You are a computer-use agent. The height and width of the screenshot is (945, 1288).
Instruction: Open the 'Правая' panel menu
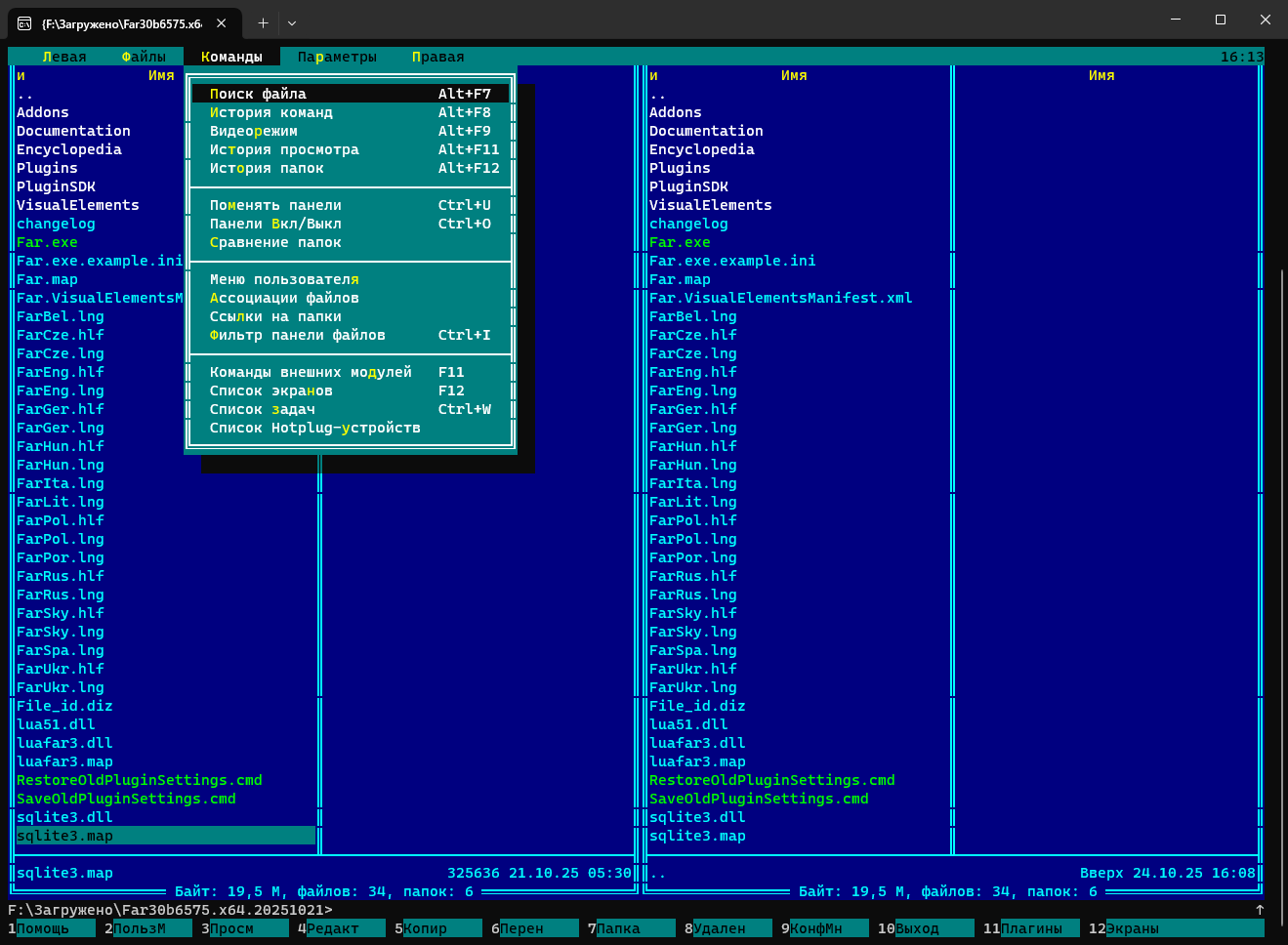[x=437, y=57]
